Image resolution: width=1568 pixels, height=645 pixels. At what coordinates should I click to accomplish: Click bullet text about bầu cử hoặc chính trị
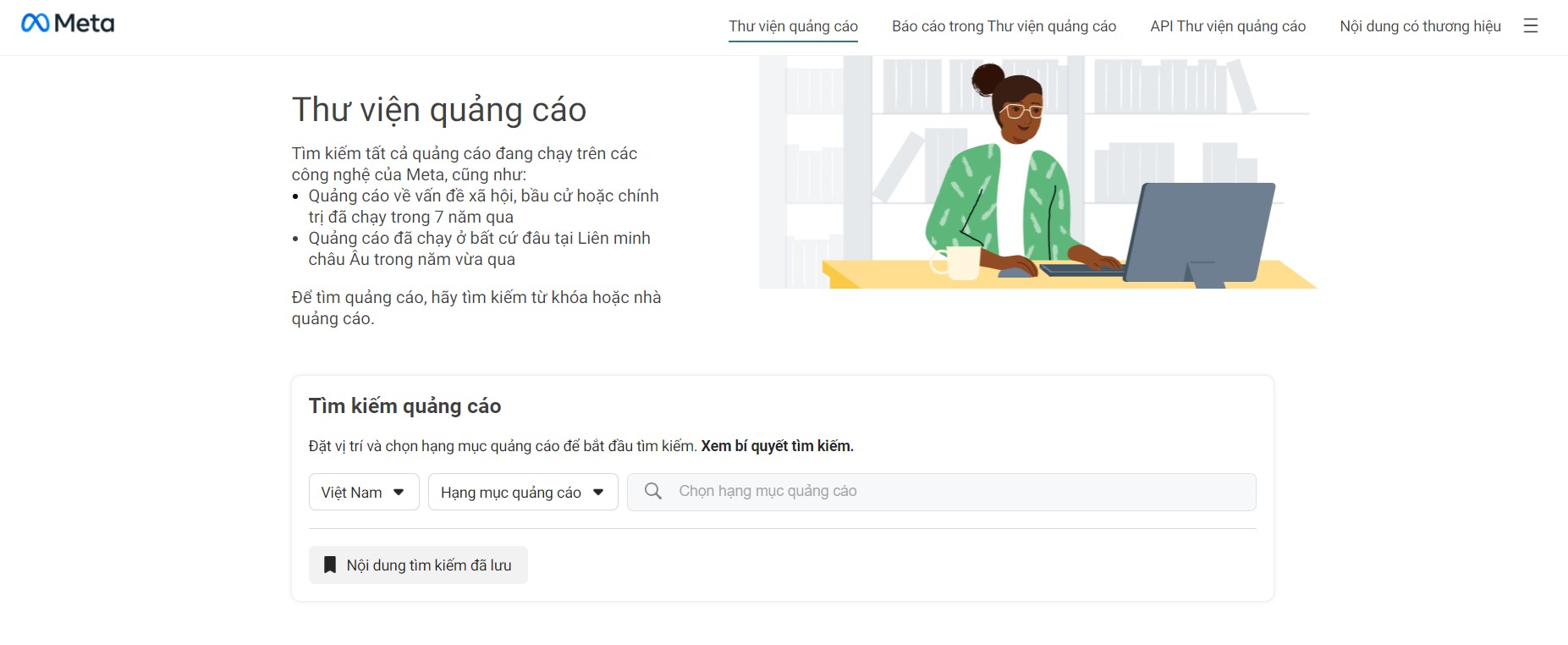[x=483, y=207]
